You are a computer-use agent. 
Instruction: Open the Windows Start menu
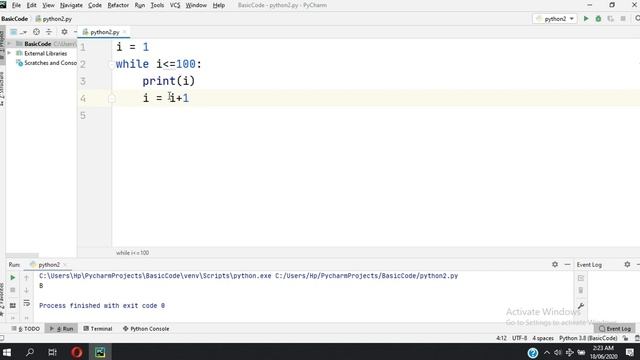pos(7,352)
